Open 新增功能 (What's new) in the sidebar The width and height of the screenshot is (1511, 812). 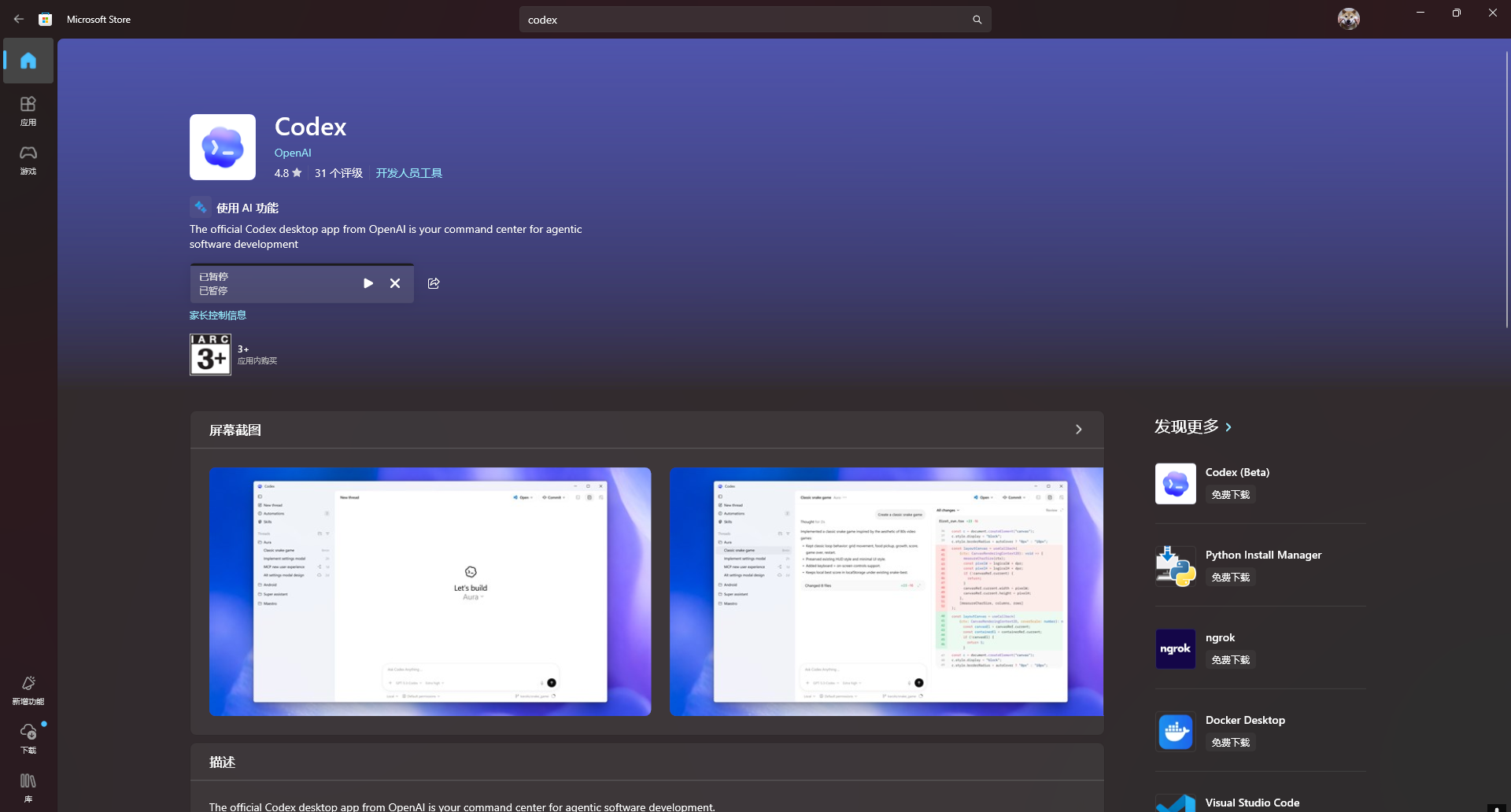28,690
